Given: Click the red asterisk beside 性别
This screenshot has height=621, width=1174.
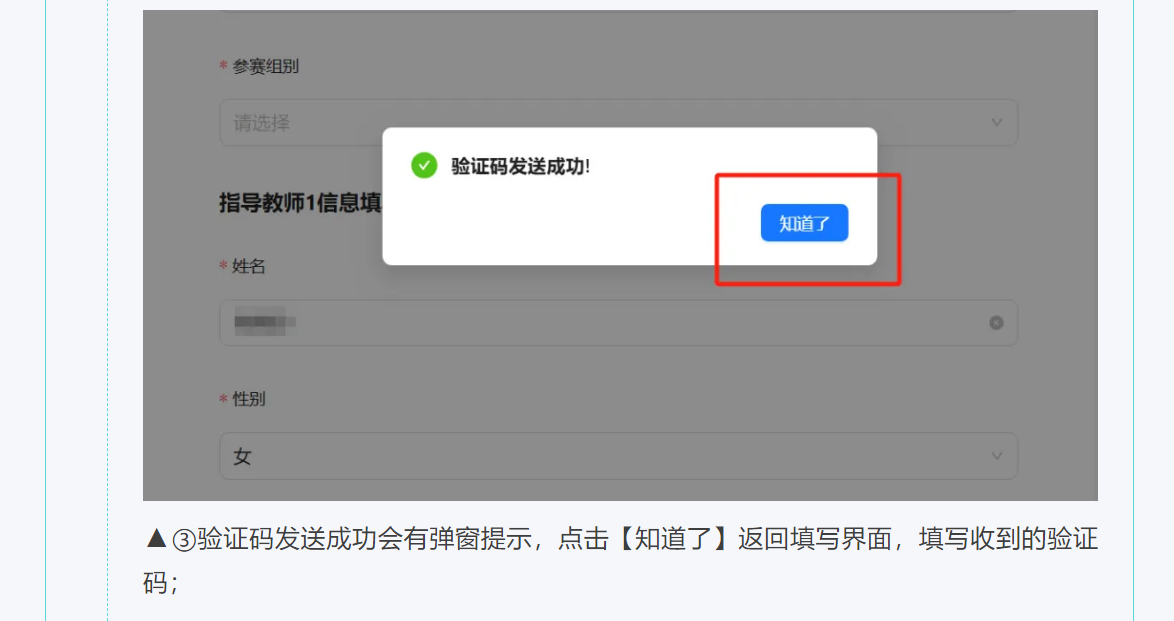Looking at the screenshot, I should (223, 399).
